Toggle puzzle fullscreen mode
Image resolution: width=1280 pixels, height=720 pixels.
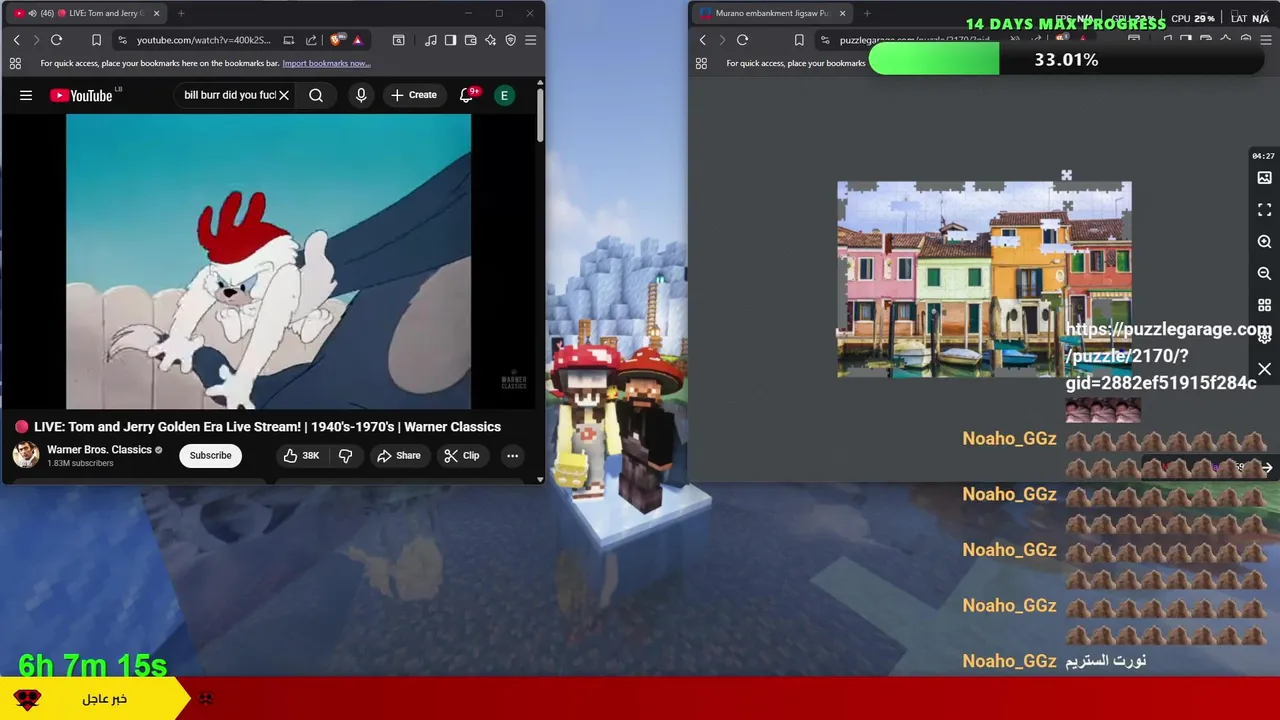(1264, 210)
